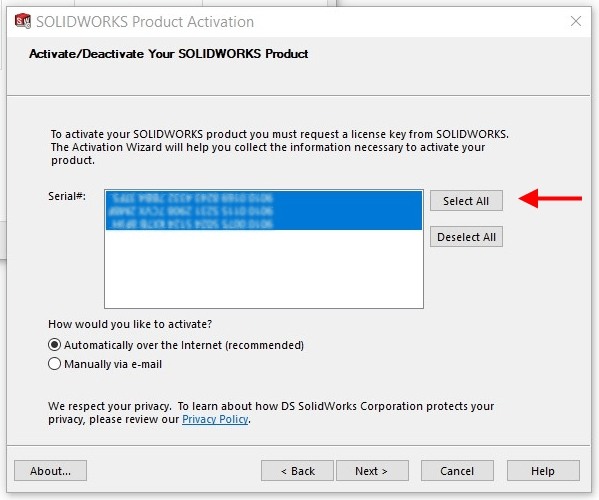Open Help for product activation
Image resolution: width=599 pixels, height=500 pixels.
(543, 471)
